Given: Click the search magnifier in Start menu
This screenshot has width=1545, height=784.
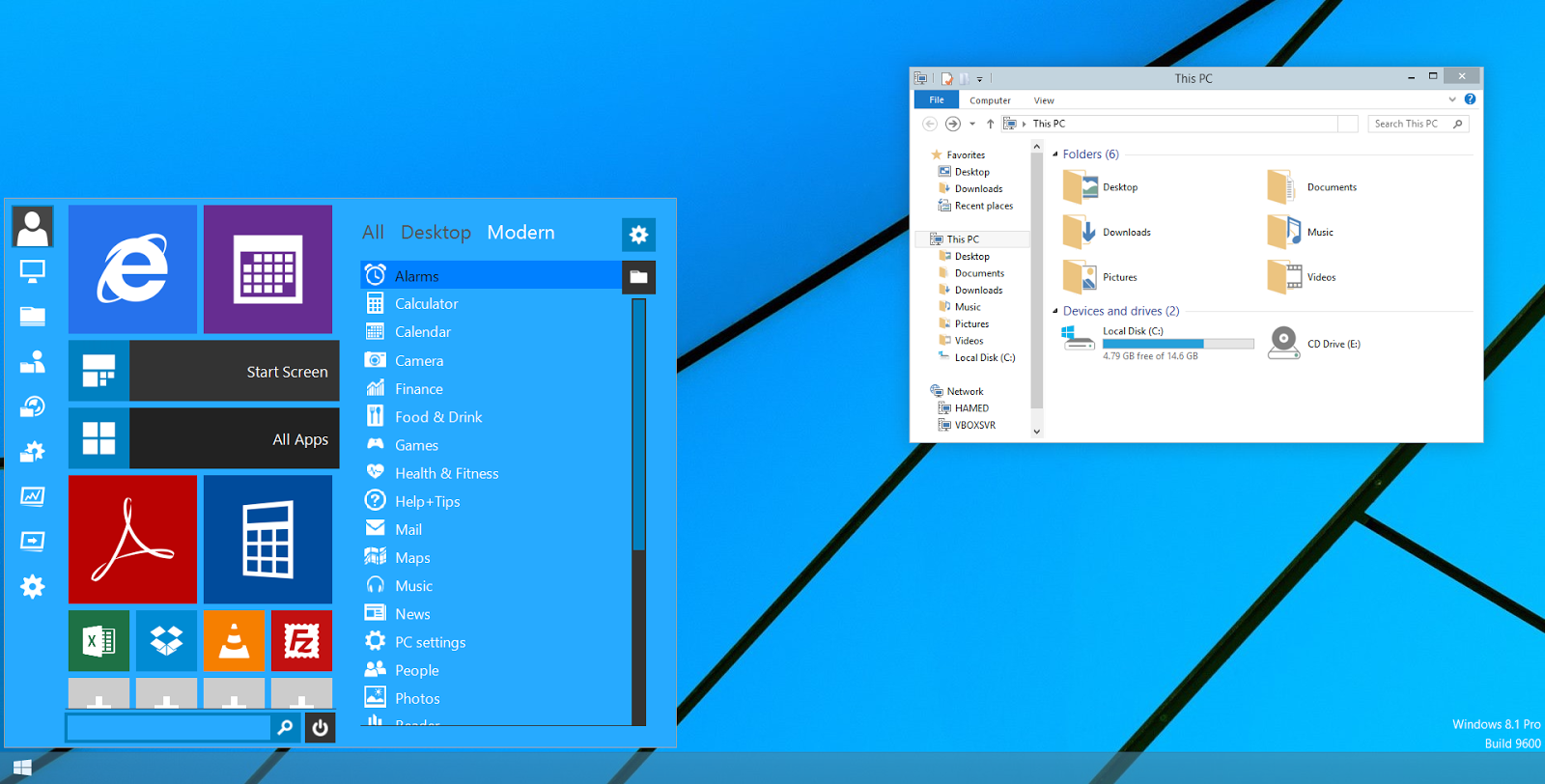Looking at the screenshot, I should 285,728.
